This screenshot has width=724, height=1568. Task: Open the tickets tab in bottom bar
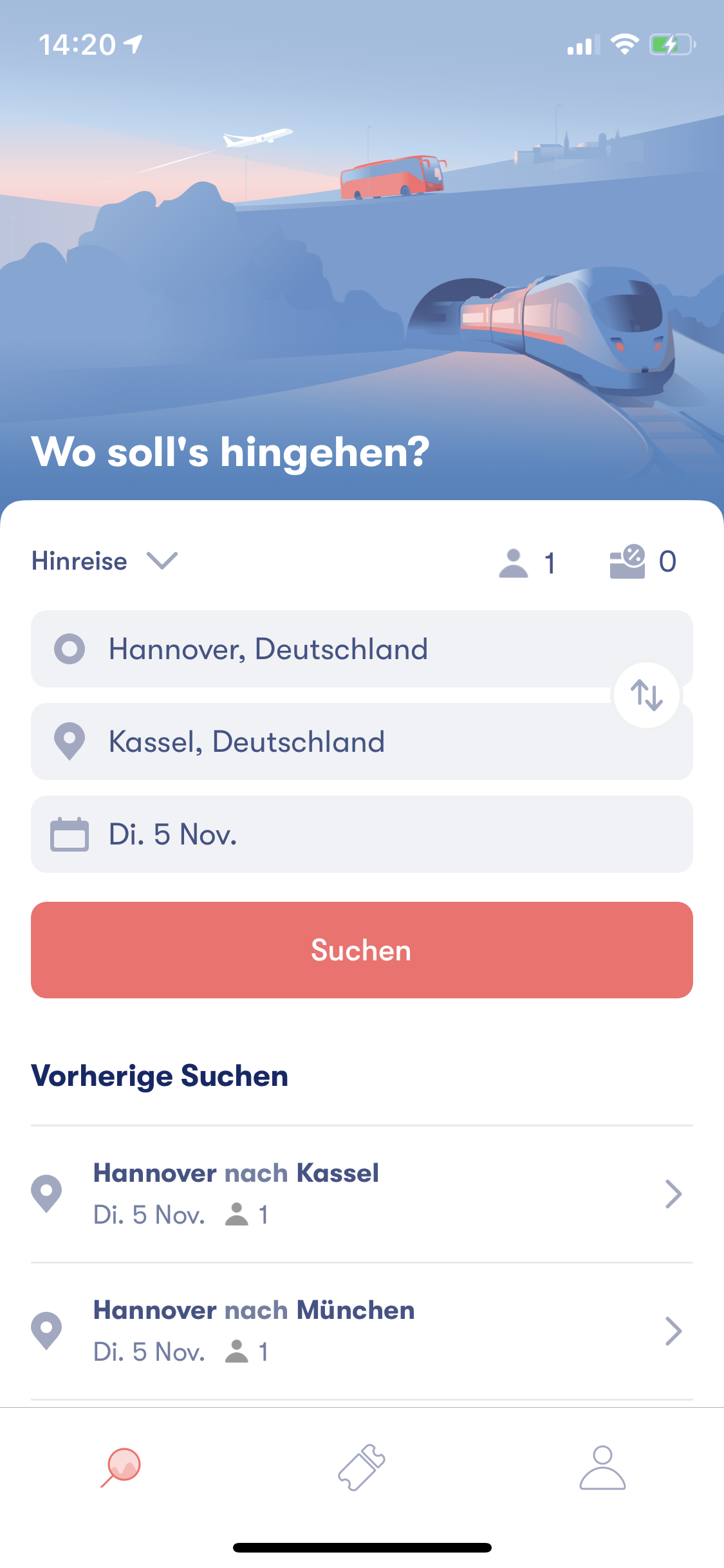(x=362, y=1468)
